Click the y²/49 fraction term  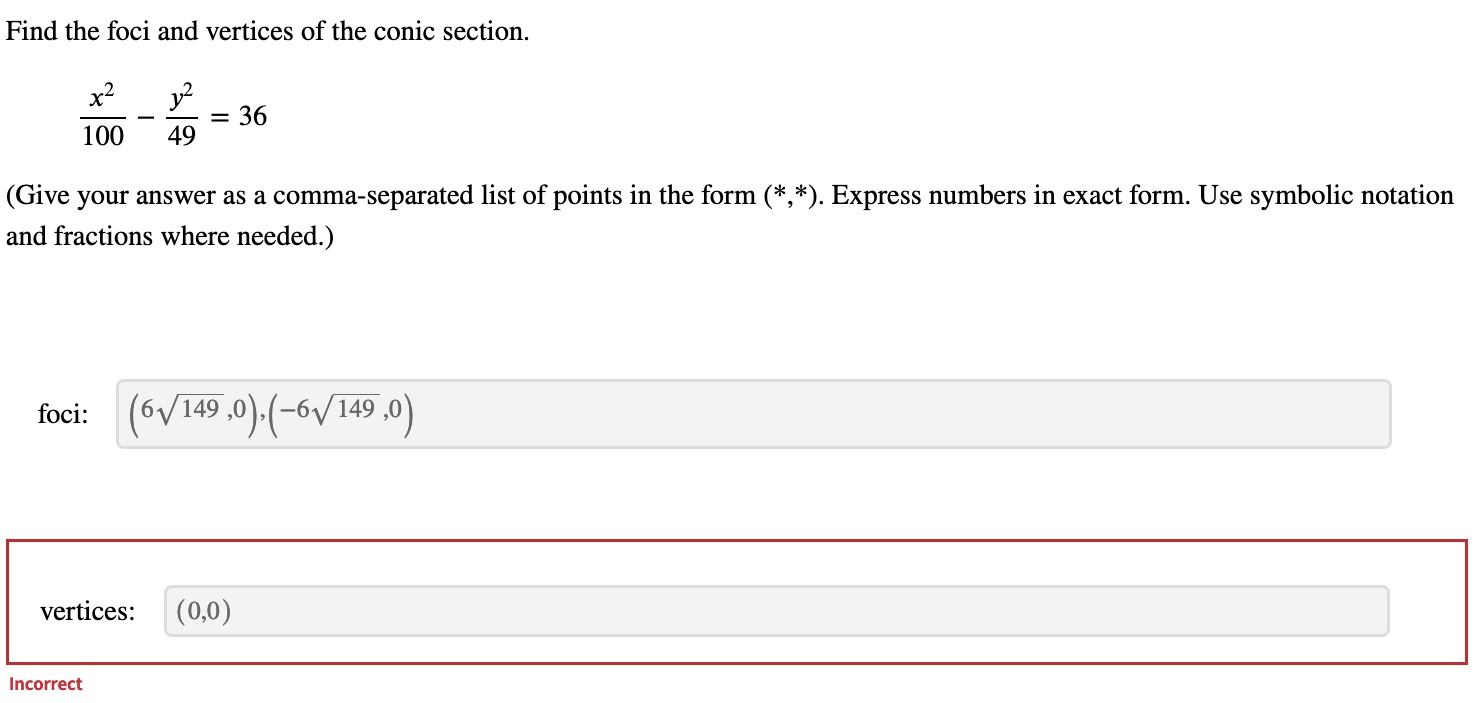[181, 114]
